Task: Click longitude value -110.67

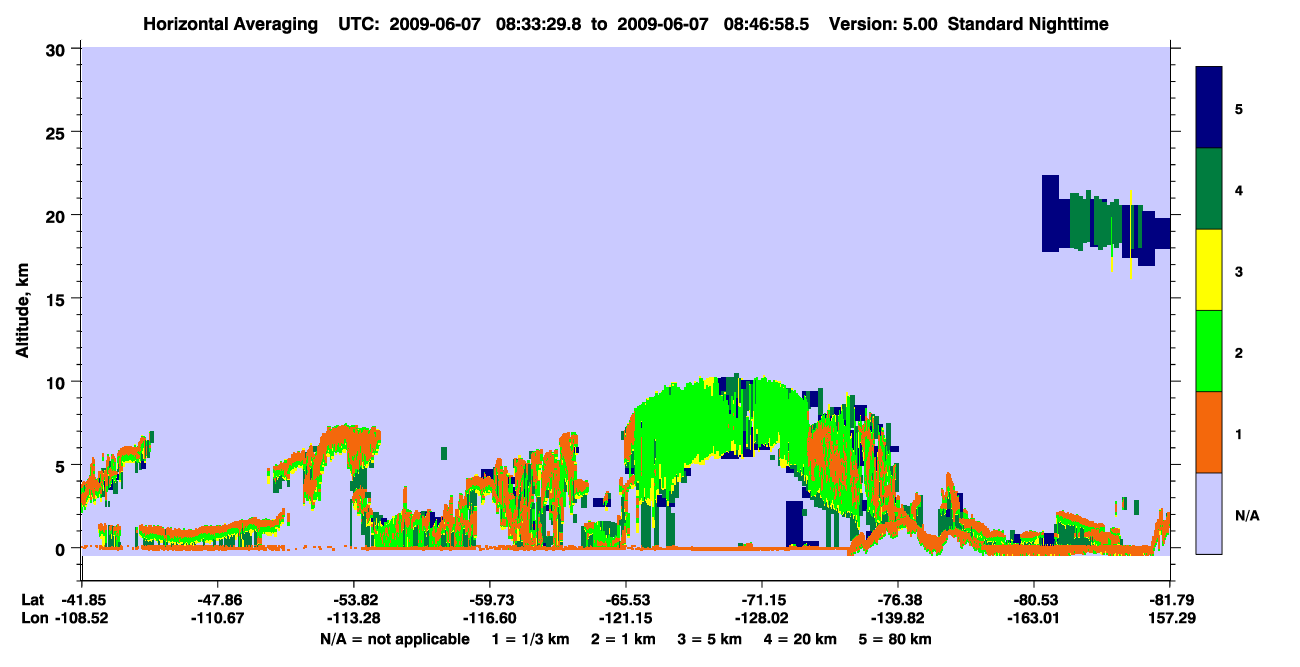Action: pyautogui.click(x=218, y=619)
